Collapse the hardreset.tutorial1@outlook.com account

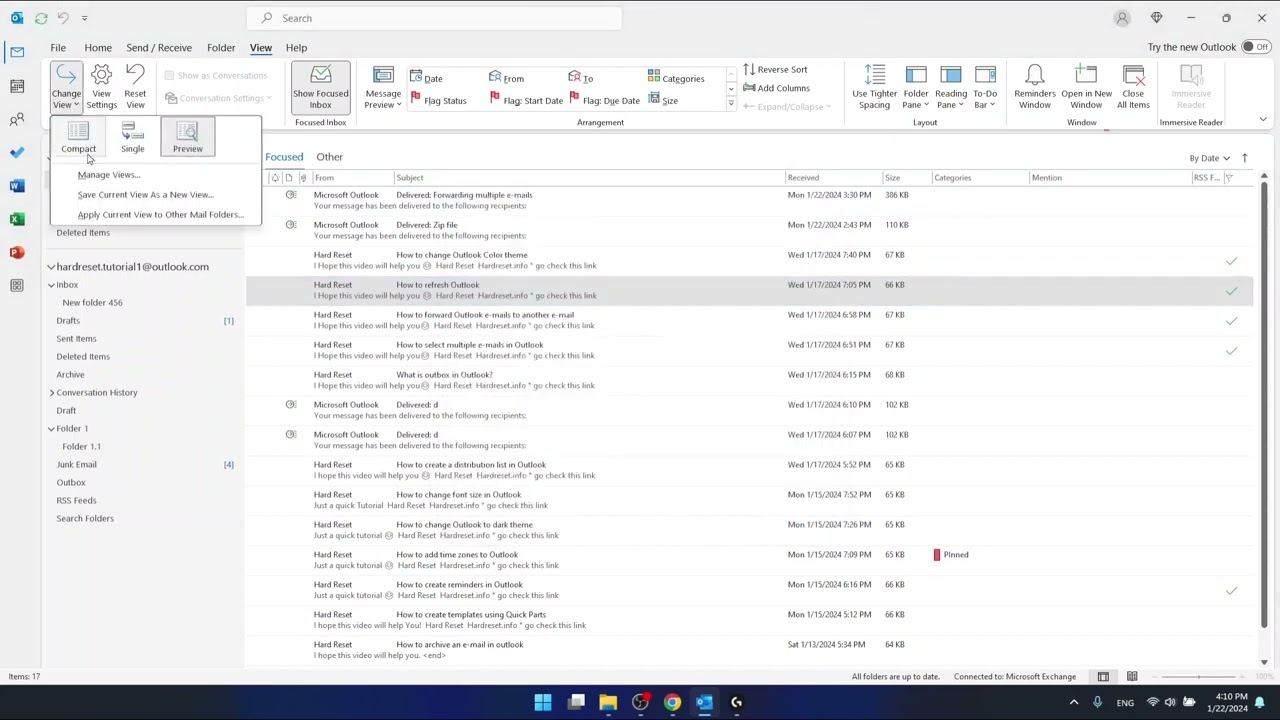pyautogui.click(x=51, y=267)
